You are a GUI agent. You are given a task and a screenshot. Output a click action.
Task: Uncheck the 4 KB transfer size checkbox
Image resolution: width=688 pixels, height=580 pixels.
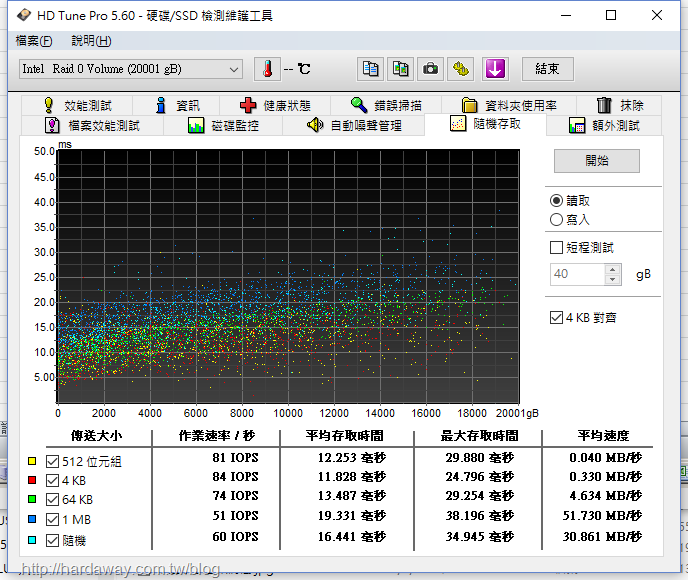point(52,480)
